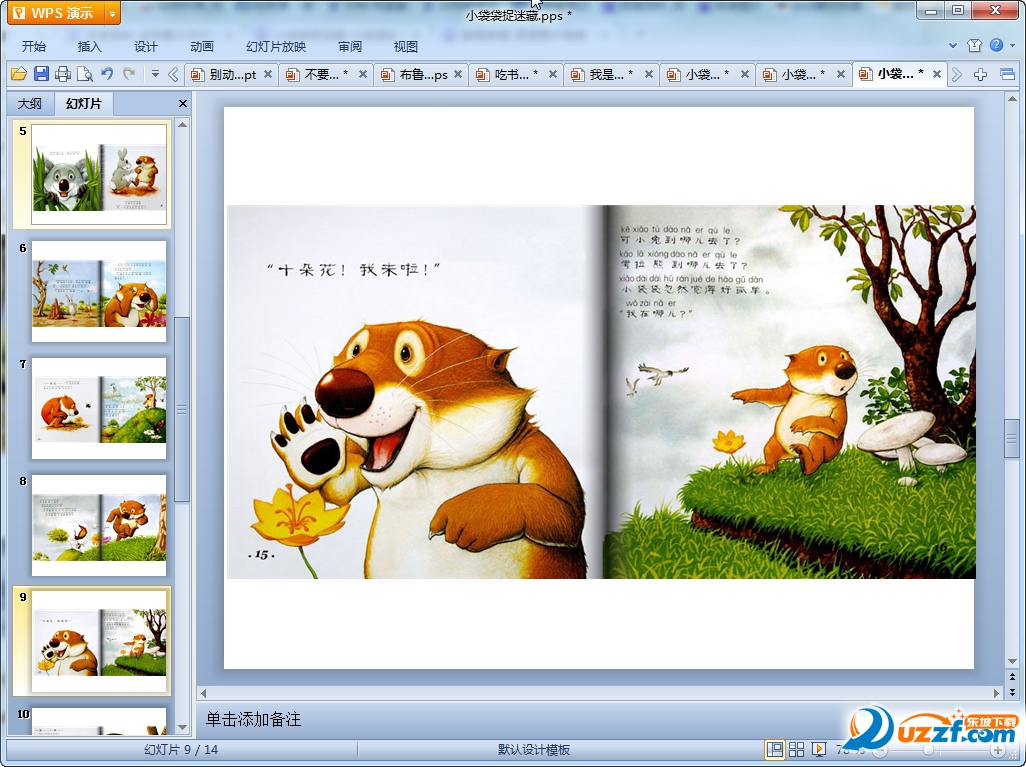Click main editor scroll down arrow
Screen dimensions: 1026x767
click(1012, 661)
